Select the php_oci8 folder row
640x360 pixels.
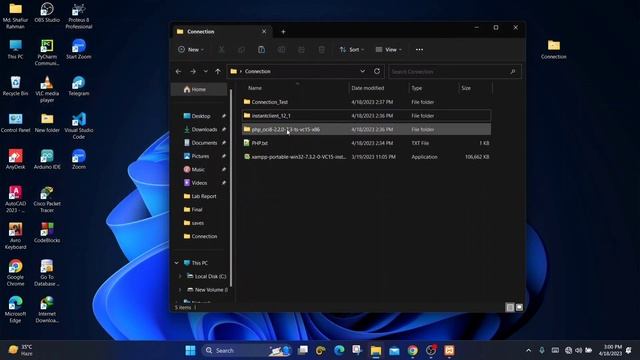coord(366,129)
